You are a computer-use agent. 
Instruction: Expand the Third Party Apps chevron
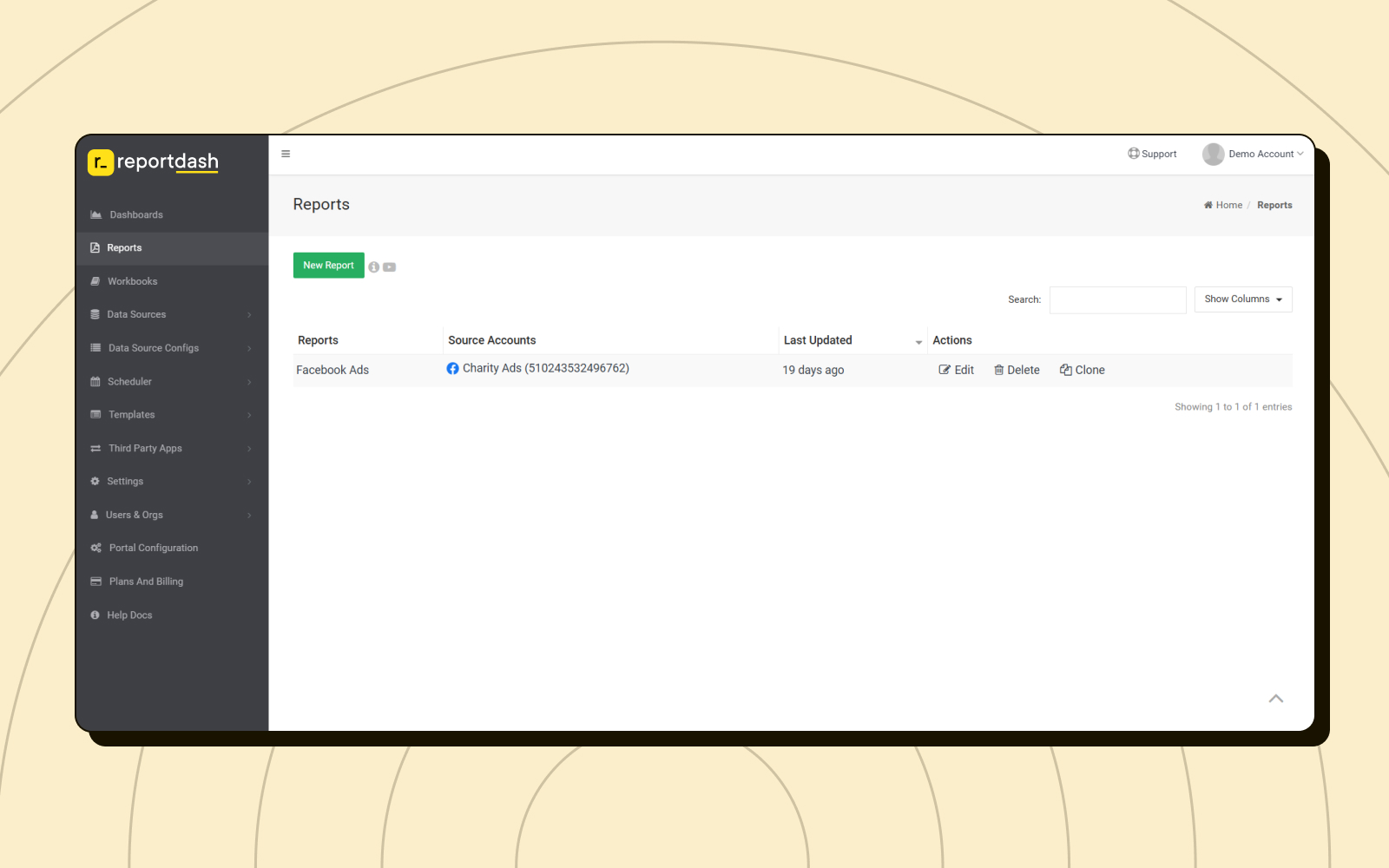249,449
